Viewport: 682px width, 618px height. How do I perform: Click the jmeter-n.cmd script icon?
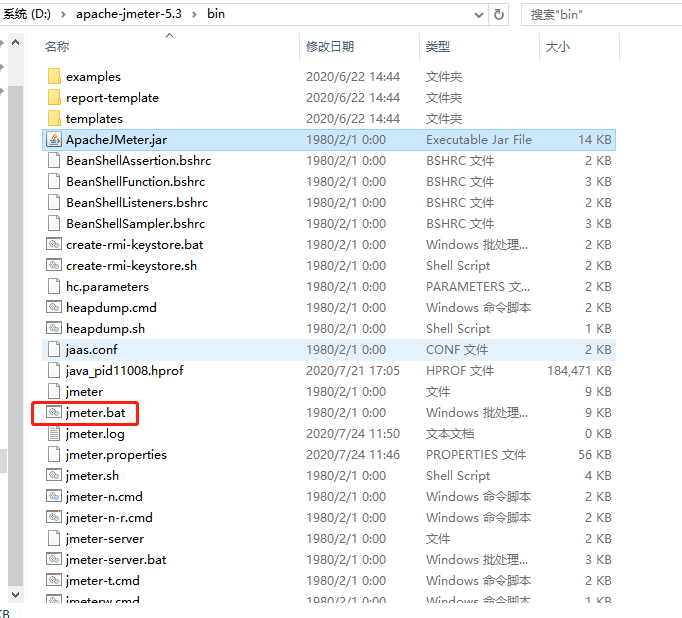(x=54, y=497)
